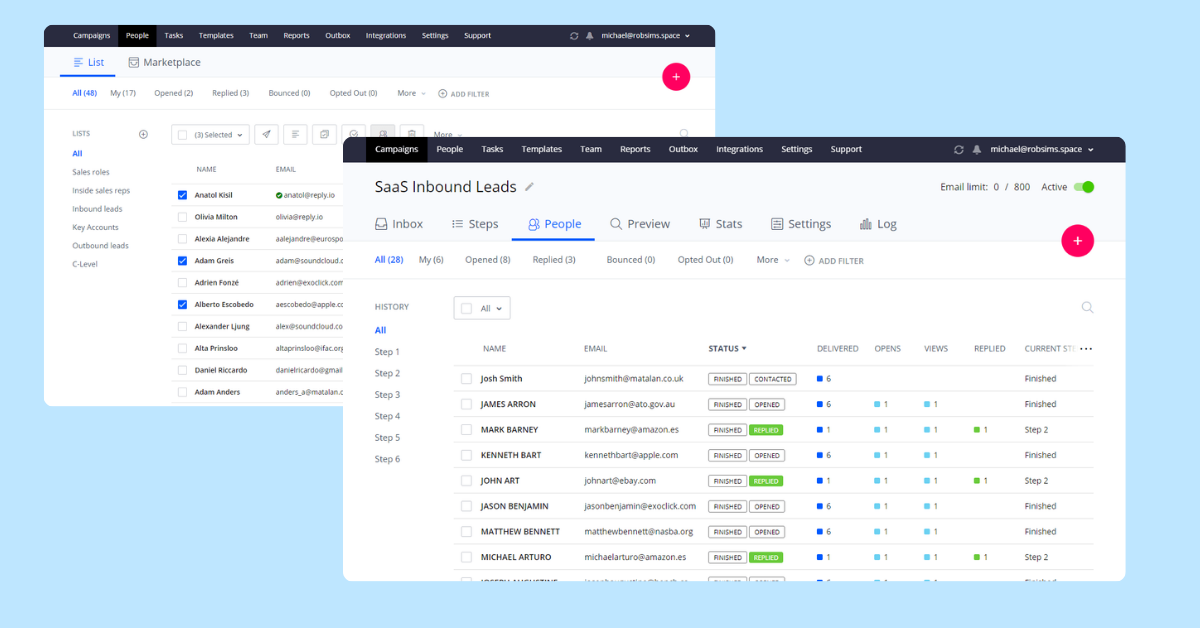Click the search magnifier above the campaign table
Viewport: 1200px width, 628px height.
click(1087, 308)
